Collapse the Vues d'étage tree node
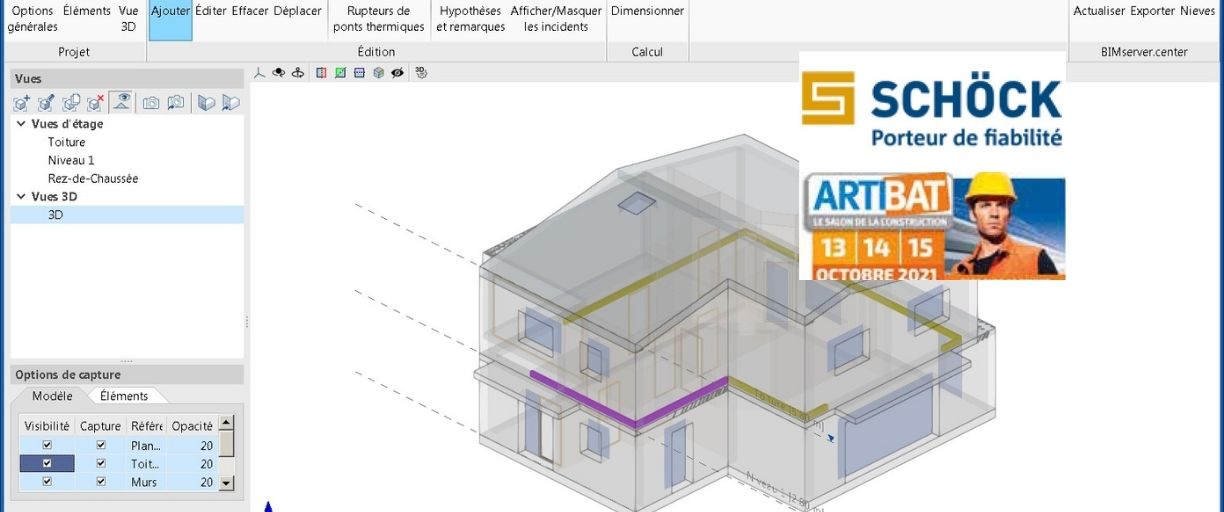The height and width of the screenshot is (512, 1224). coord(21,124)
